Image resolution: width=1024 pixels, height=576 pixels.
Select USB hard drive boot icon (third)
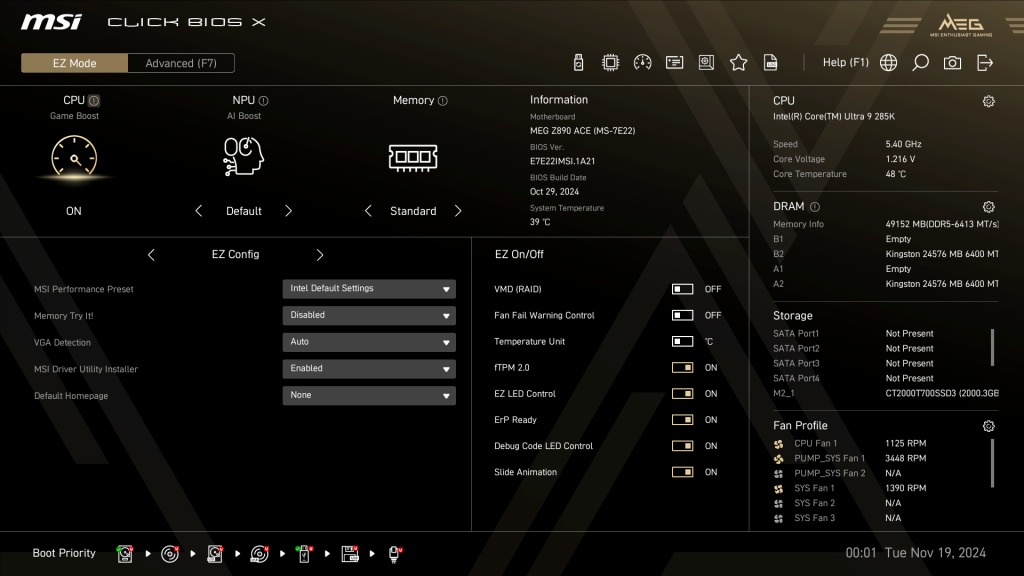click(215, 554)
